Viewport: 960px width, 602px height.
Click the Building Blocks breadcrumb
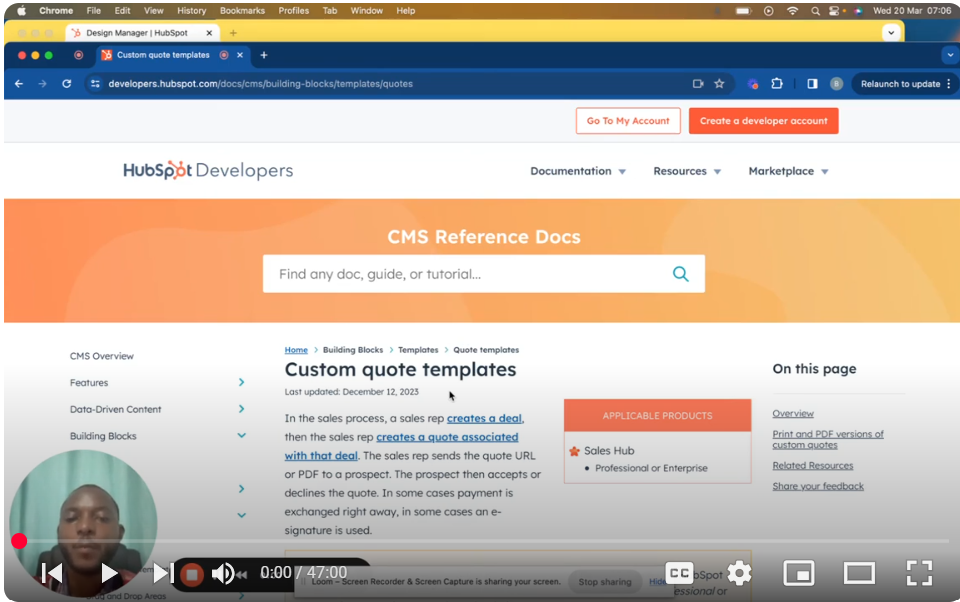tap(353, 350)
